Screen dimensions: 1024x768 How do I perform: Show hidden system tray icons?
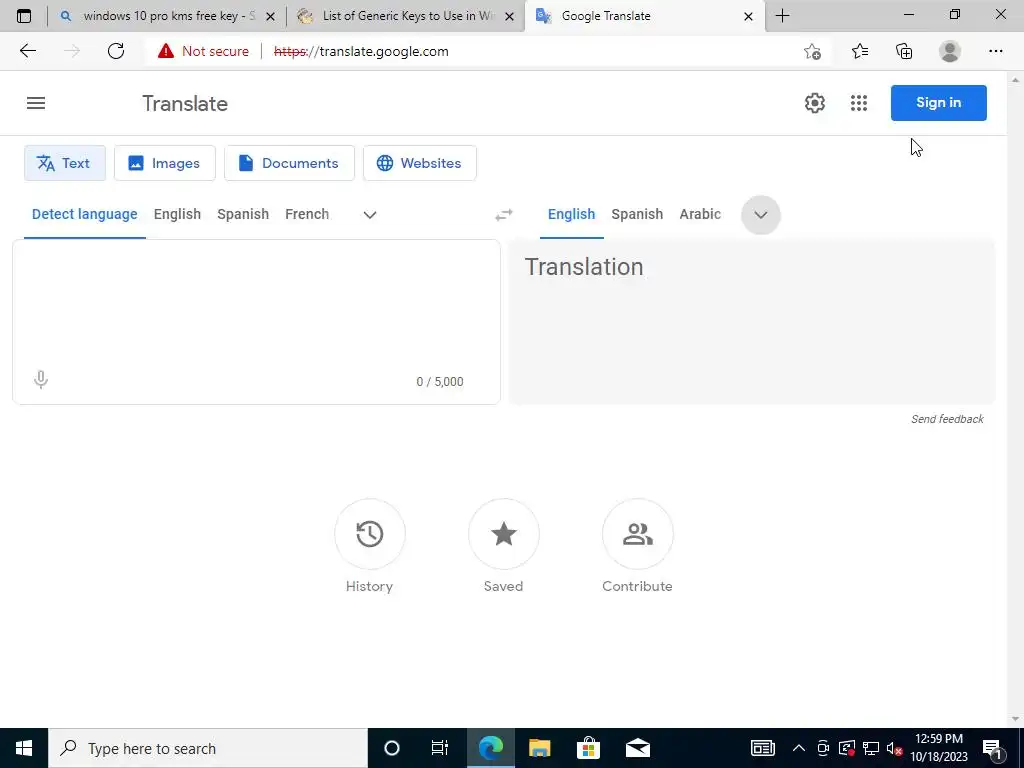click(798, 748)
